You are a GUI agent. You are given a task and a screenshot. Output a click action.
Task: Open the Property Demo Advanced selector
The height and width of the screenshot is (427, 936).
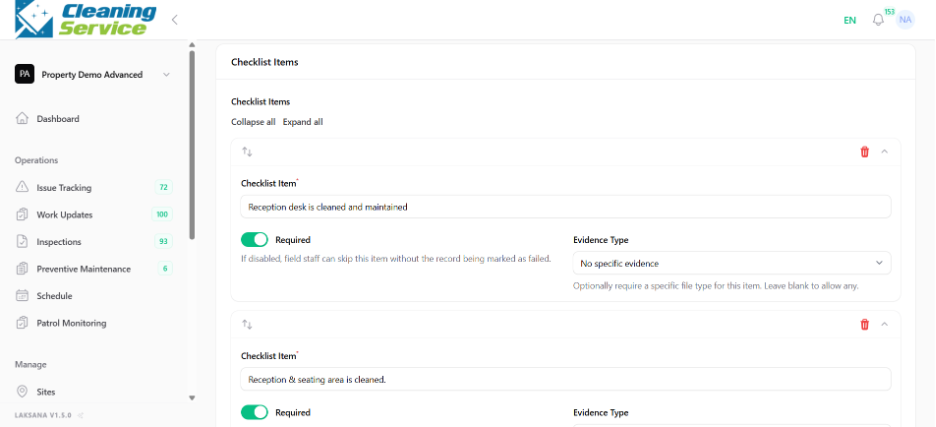point(93,75)
